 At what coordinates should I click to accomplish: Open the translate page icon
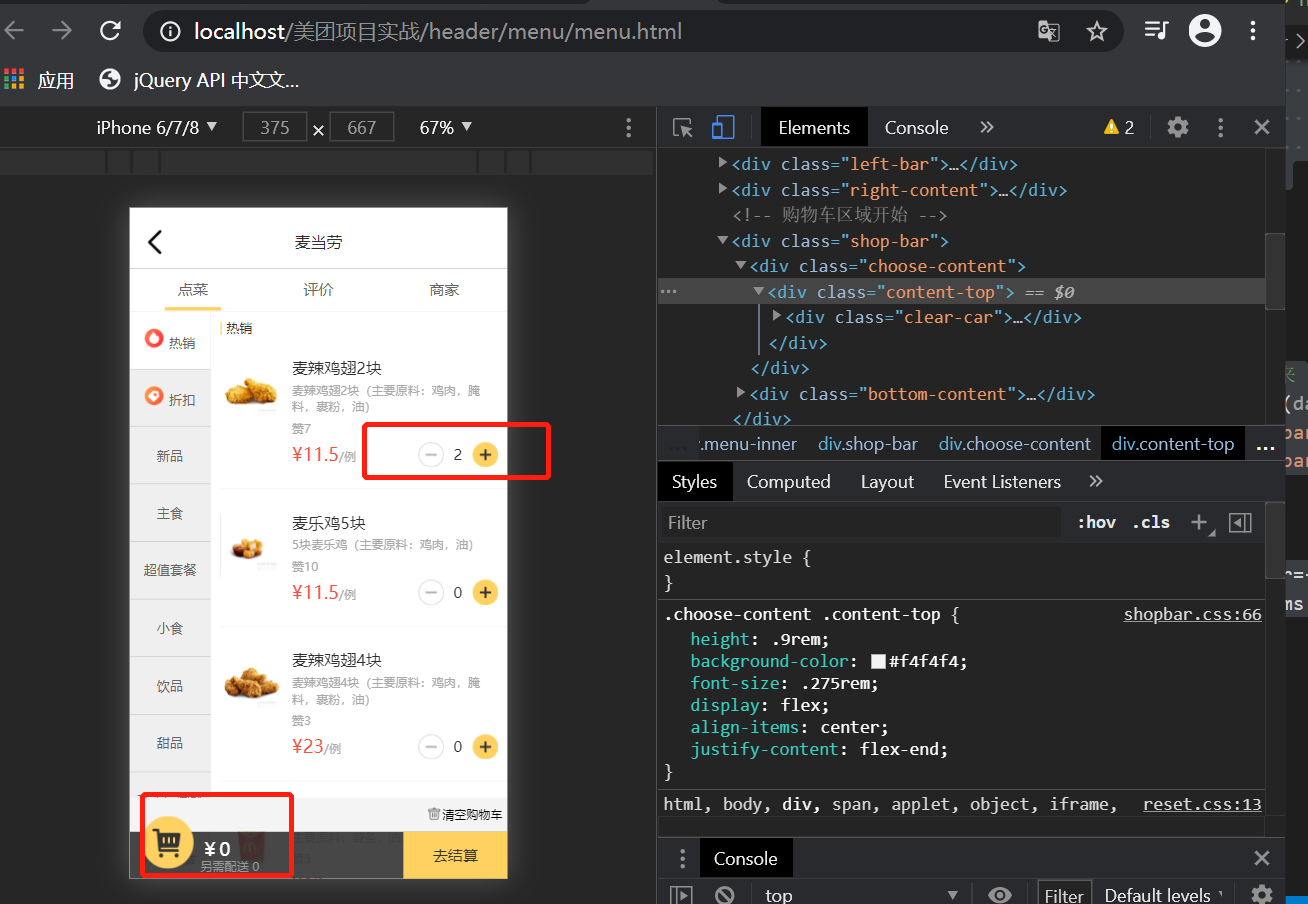[x=1048, y=32]
